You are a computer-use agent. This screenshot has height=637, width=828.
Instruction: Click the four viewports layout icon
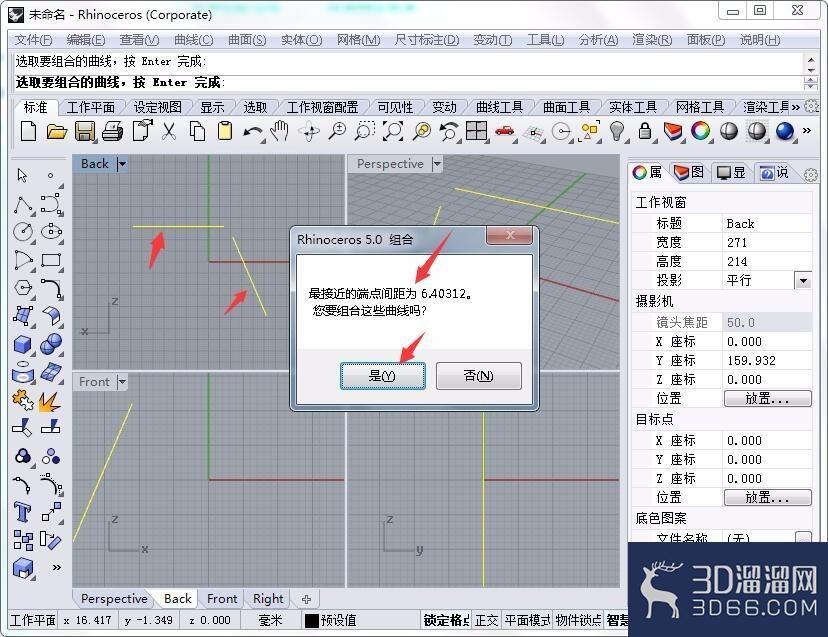point(476,131)
